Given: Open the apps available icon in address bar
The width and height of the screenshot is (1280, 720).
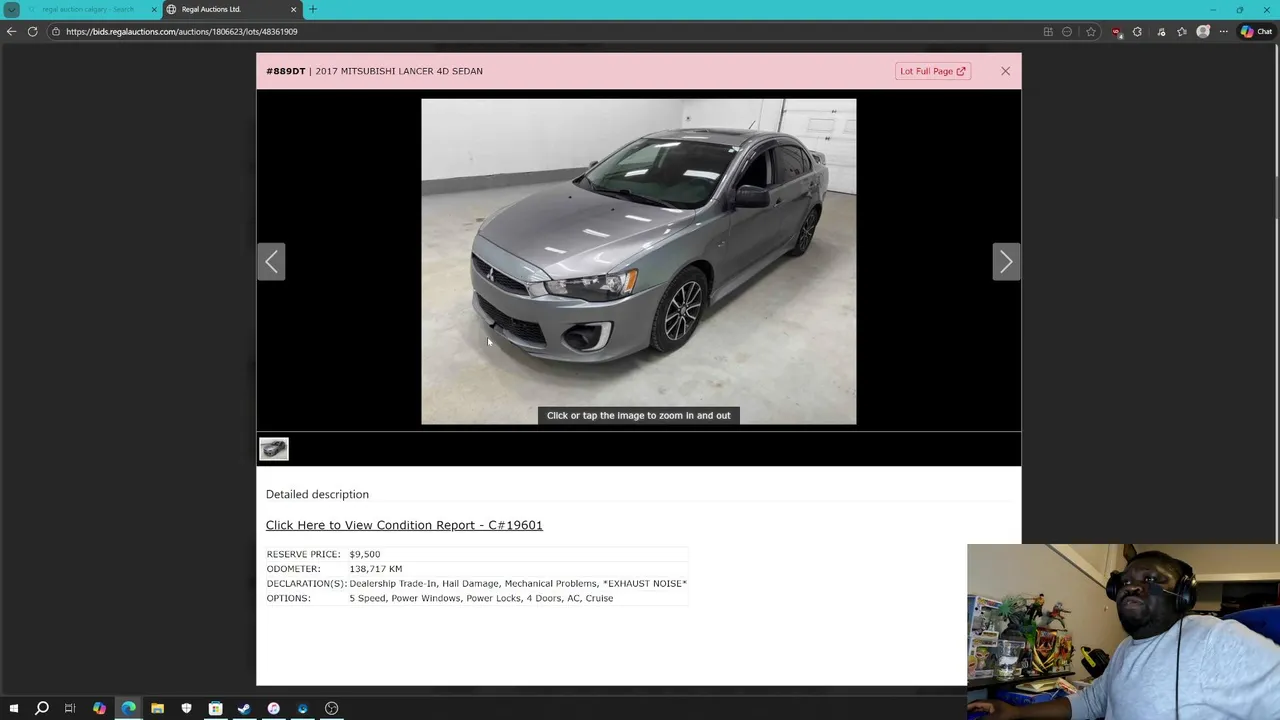Looking at the screenshot, I should point(1048,31).
